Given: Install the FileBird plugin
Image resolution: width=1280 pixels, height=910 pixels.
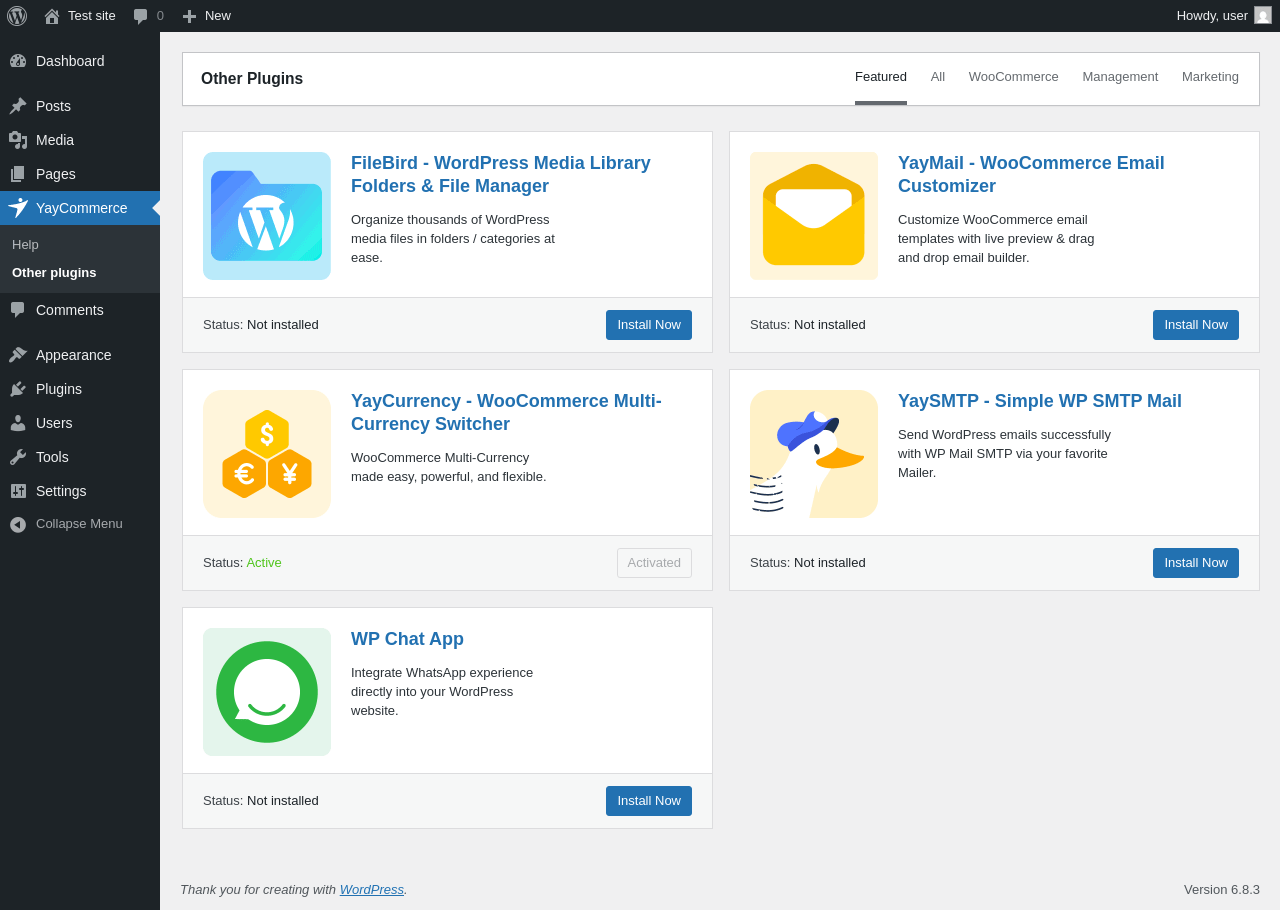Looking at the screenshot, I should point(649,325).
